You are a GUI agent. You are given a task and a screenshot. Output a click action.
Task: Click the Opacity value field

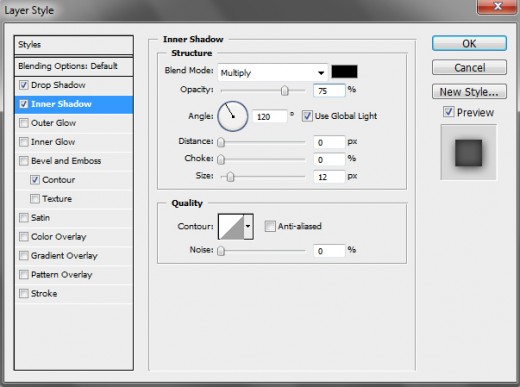329,91
